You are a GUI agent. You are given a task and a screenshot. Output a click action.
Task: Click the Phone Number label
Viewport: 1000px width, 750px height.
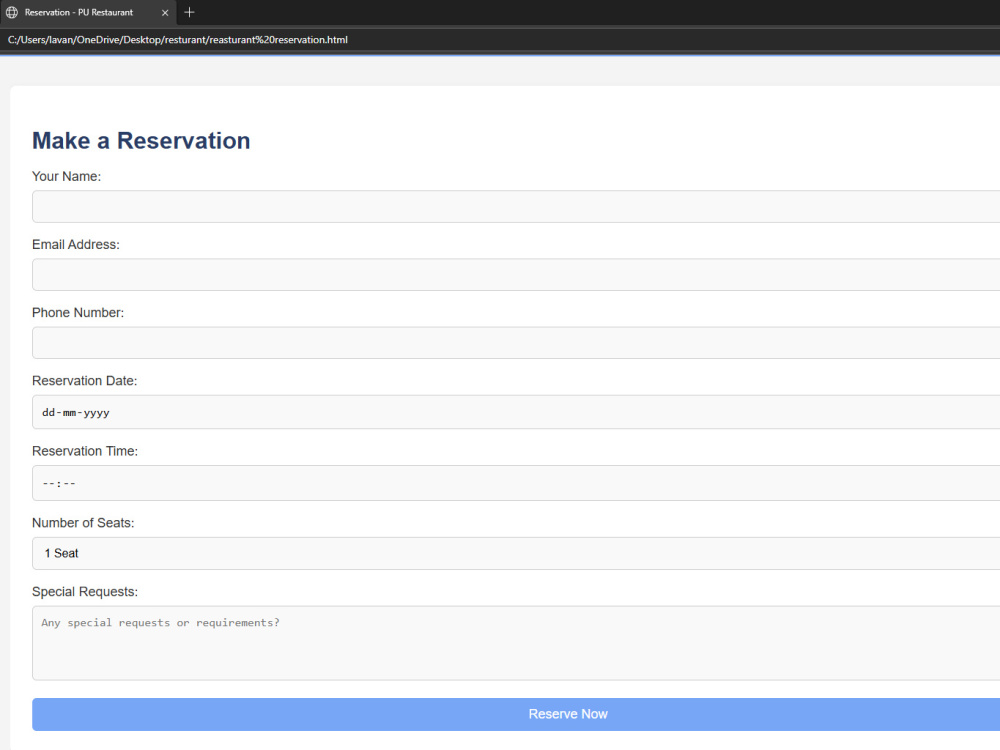tap(78, 312)
